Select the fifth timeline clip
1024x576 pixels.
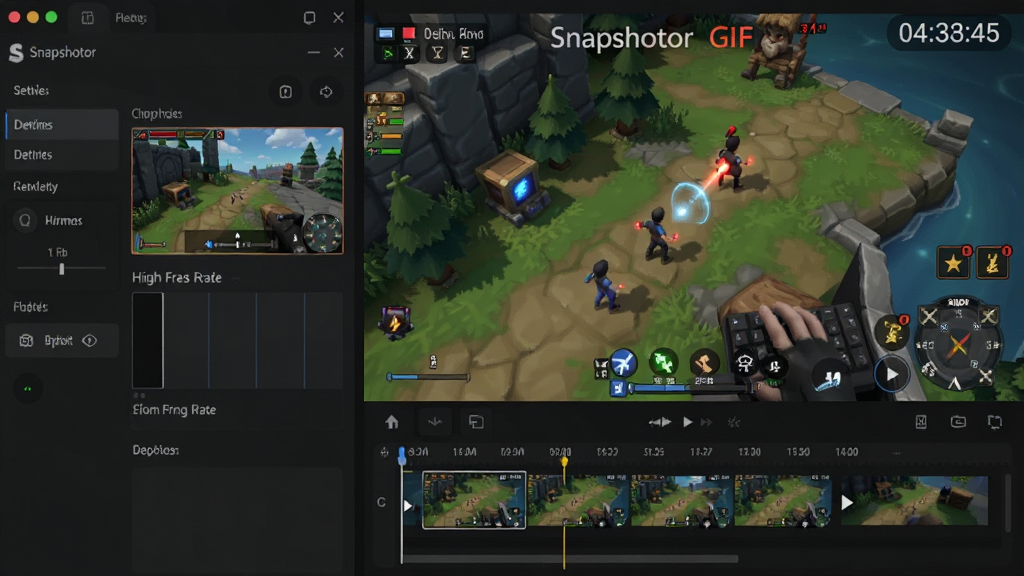point(784,500)
